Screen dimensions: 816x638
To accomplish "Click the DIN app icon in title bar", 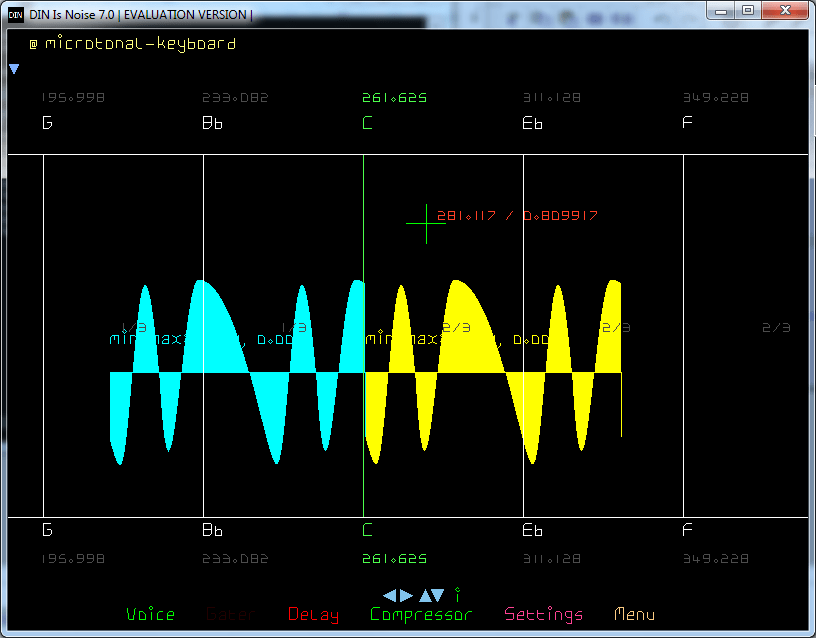I will pyautogui.click(x=16, y=14).
